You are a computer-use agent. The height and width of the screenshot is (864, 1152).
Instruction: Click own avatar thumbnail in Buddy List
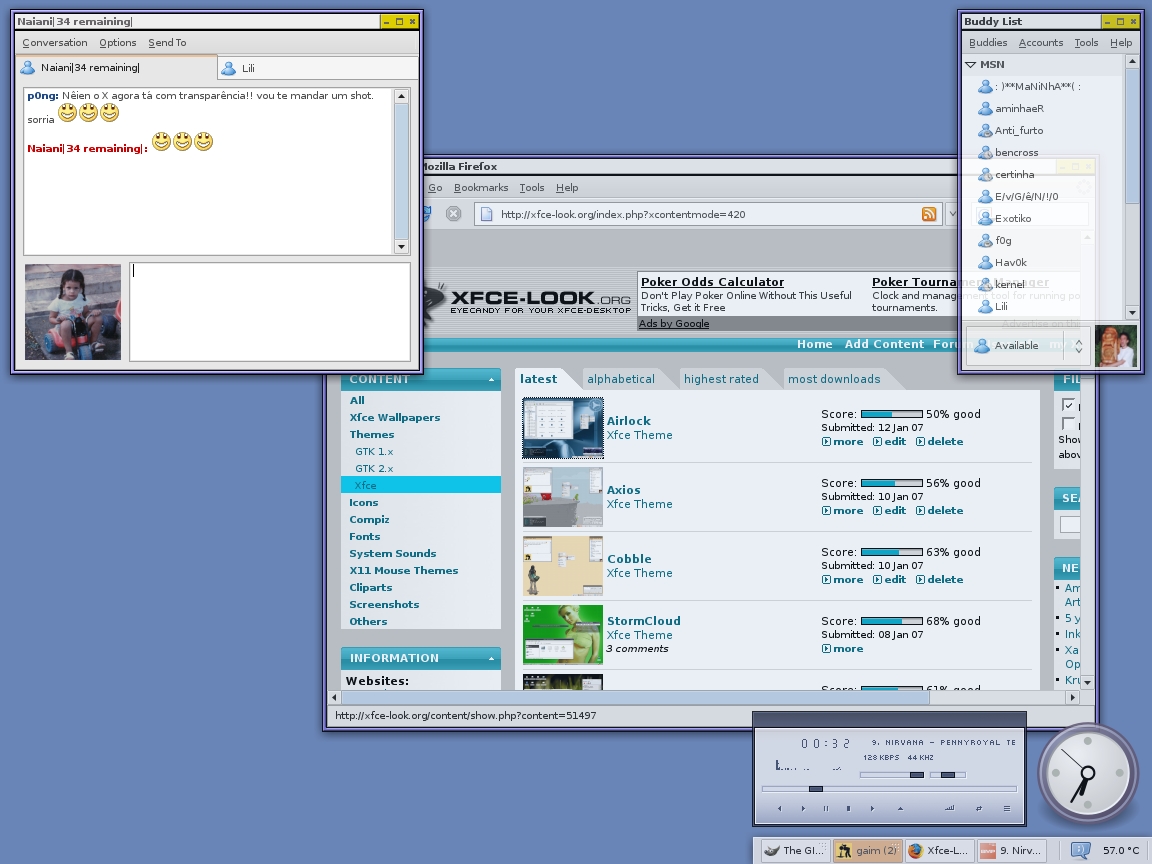pyautogui.click(x=1115, y=345)
